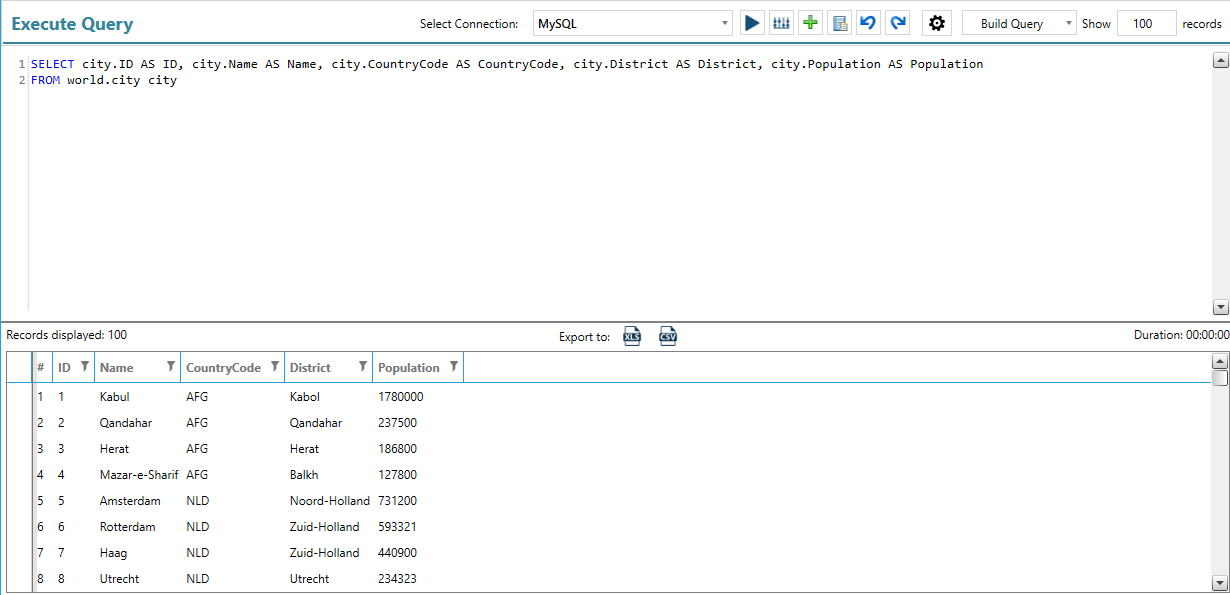The image size is (1230, 595).
Task: Click the SELECT line in the SQL editor
Action: 507,64
